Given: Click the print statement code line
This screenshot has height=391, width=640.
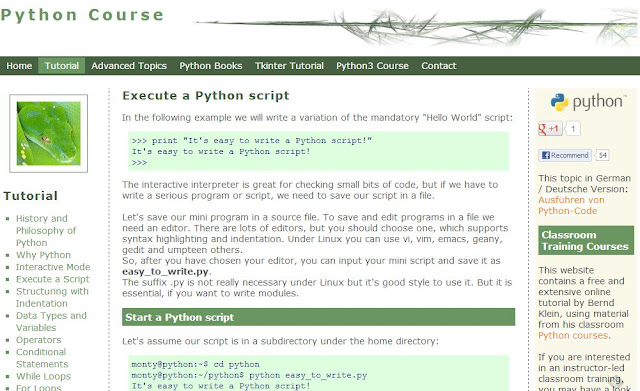Looking at the screenshot, I should click(252, 141).
